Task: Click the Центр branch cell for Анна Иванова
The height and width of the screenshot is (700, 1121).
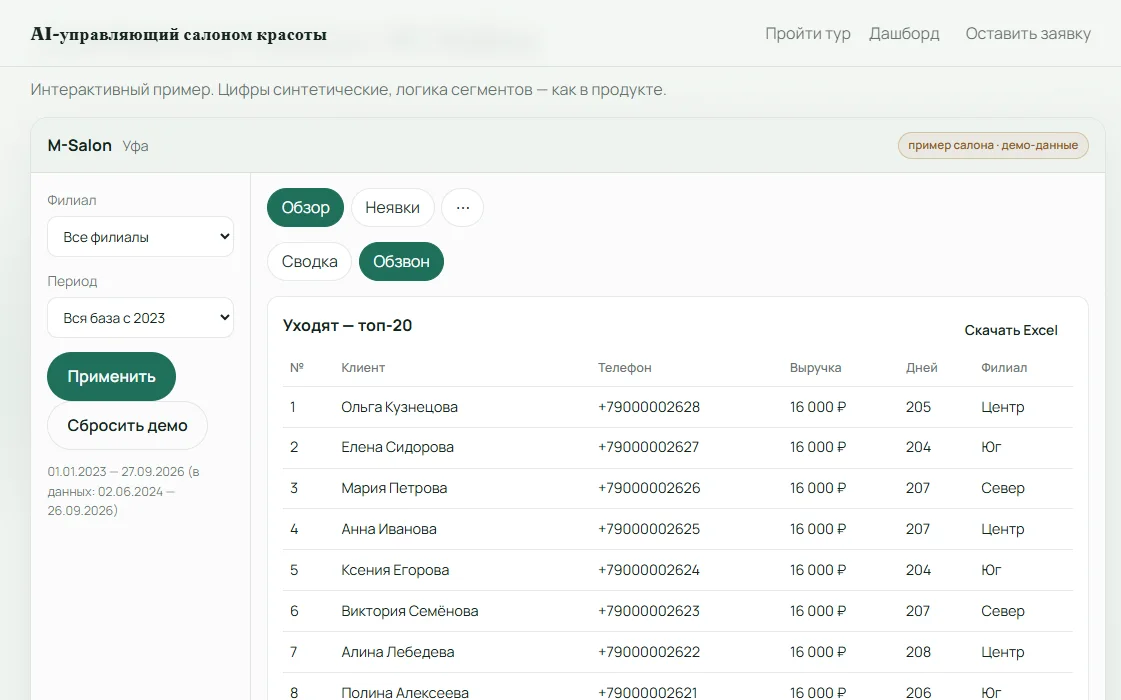Action: [x=1002, y=529]
